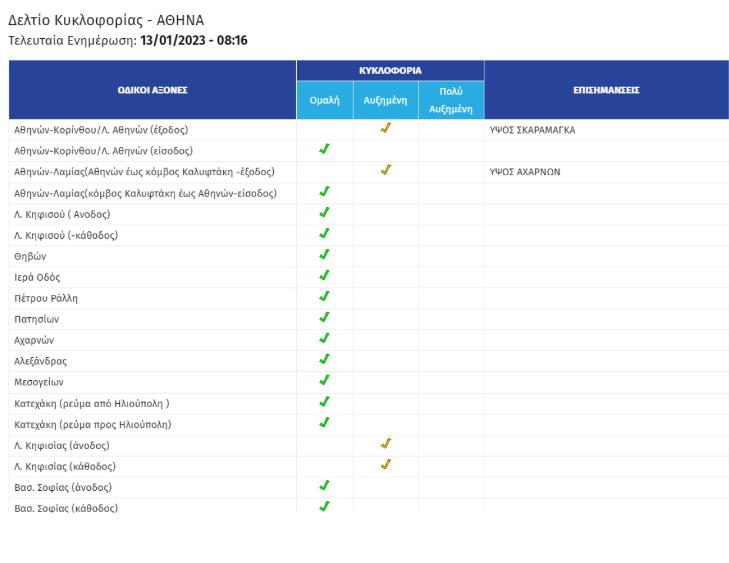729x563 pixels.
Task: Click the update timestamp 13/01/2023 - 08:16
Action: [194, 41]
